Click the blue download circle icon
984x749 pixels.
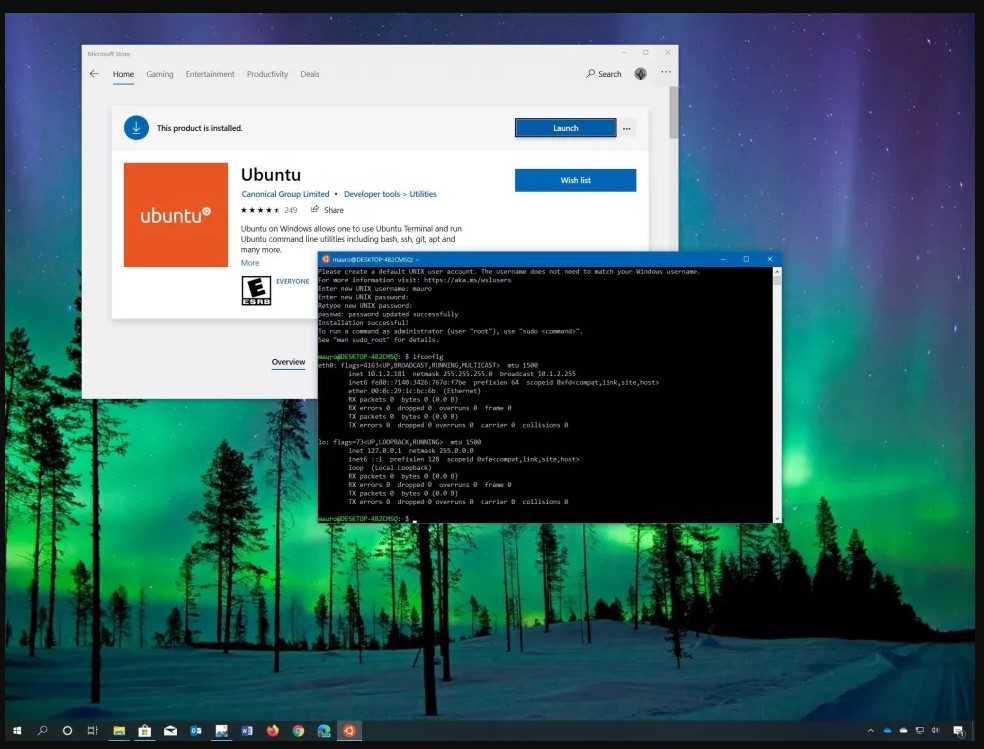[136, 128]
